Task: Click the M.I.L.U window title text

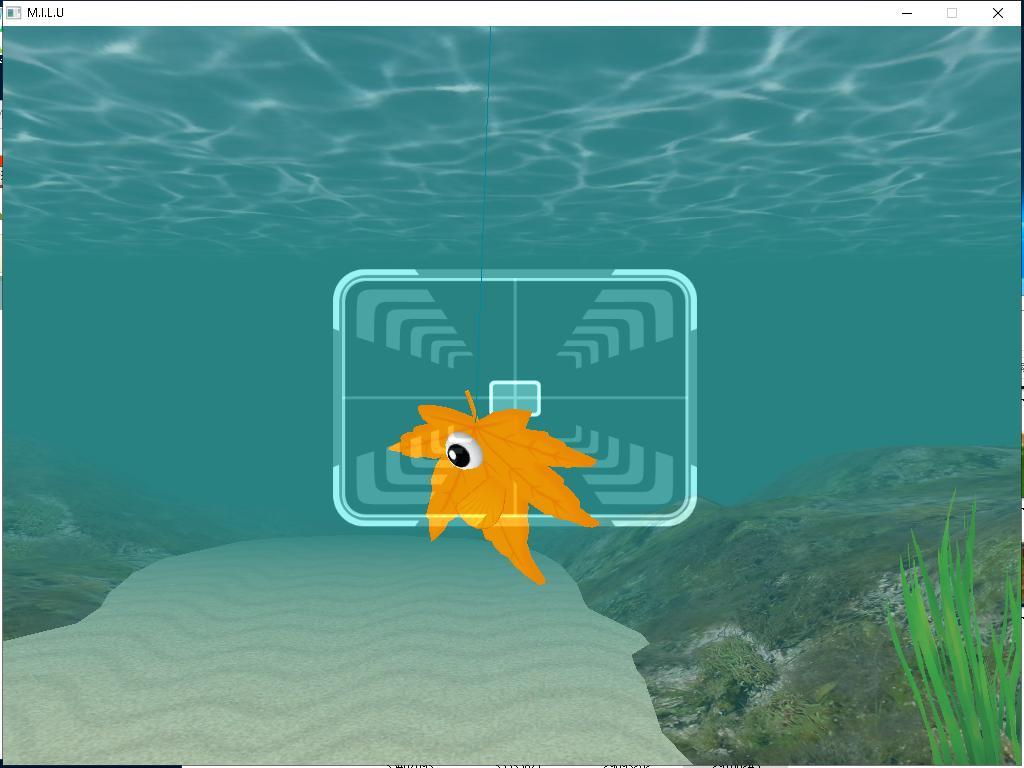Action: tap(46, 13)
